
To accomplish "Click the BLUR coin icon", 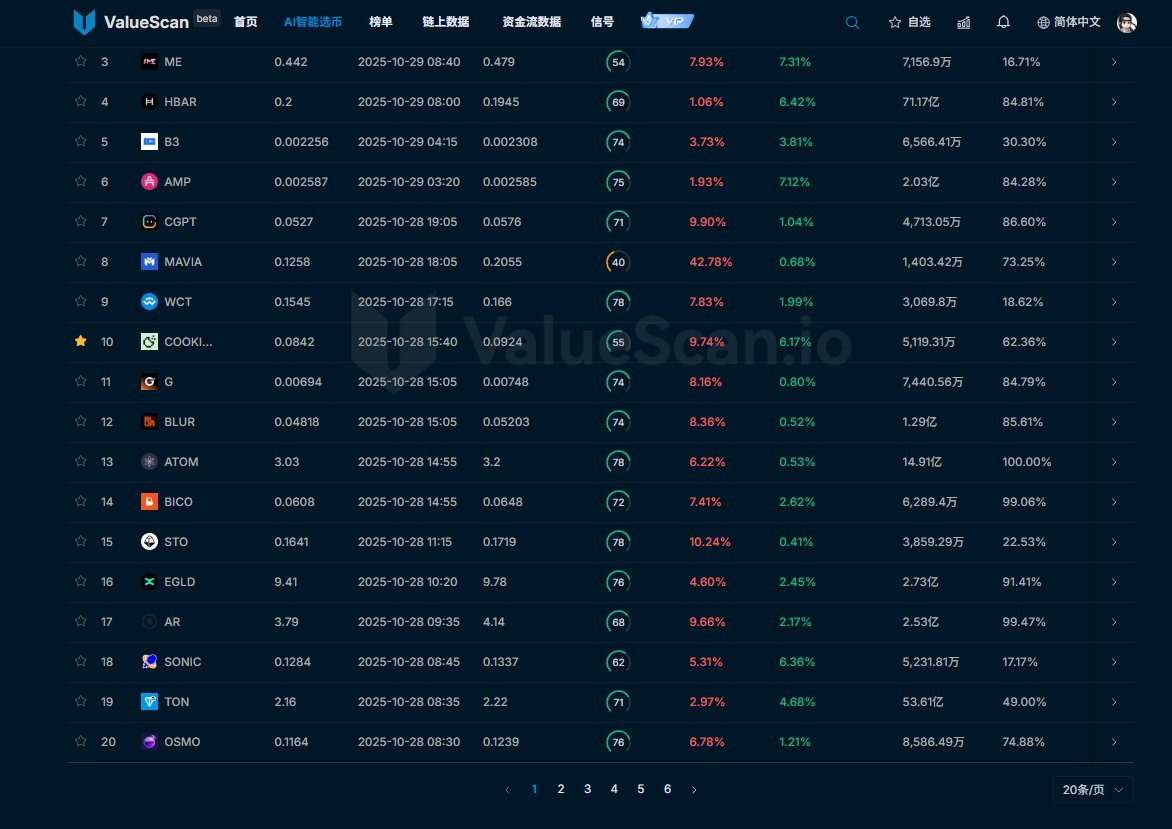I will 149,422.
